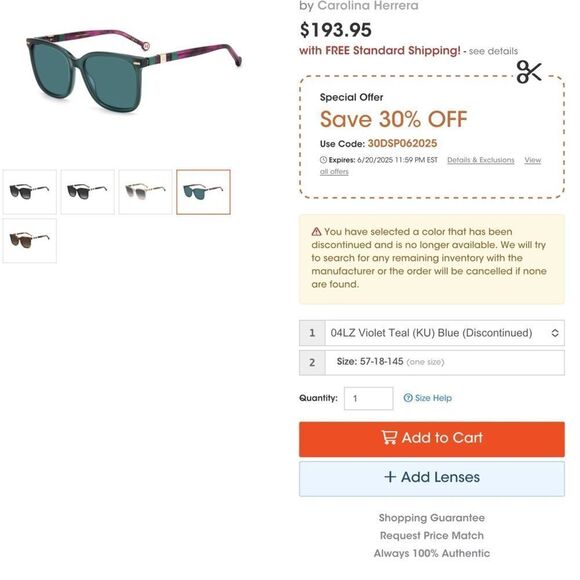Select the brown sunglasses thumbnail
The height and width of the screenshot is (580, 580).
tap(30, 241)
